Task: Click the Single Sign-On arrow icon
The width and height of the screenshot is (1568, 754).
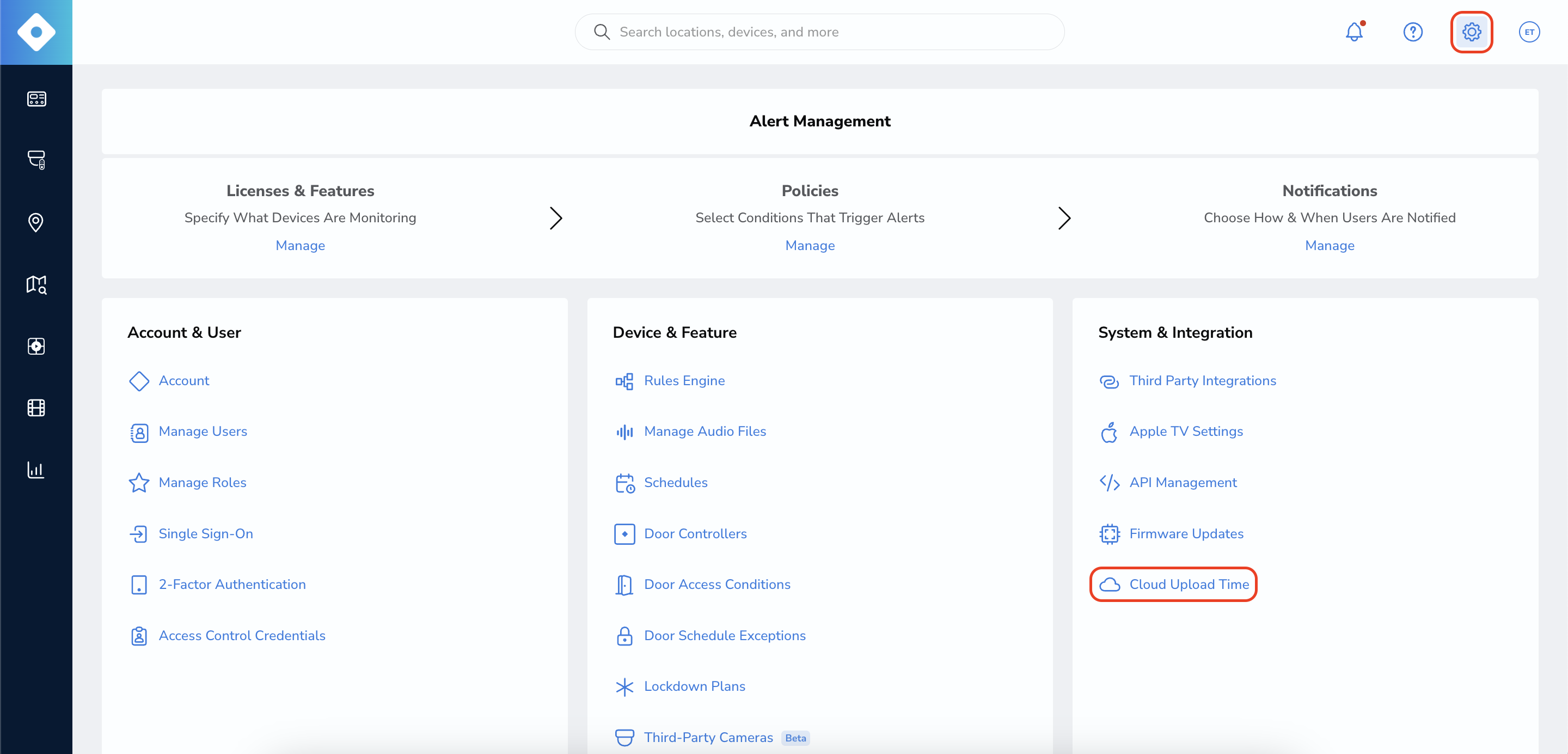Action: (x=139, y=534)
